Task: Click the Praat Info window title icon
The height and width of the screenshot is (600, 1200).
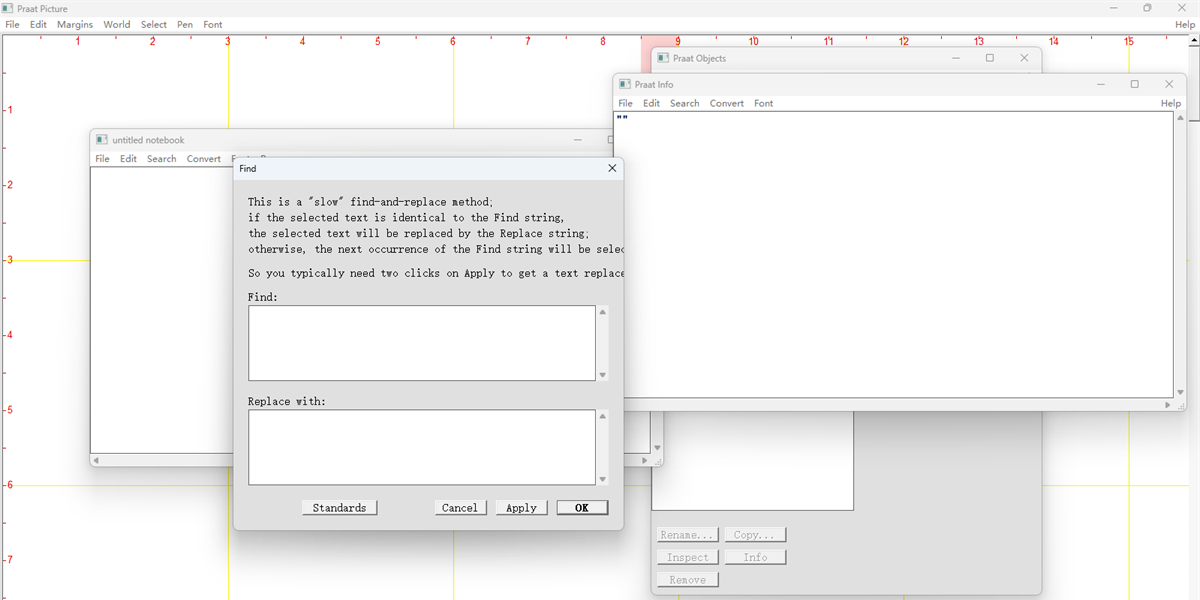Action: coord(625,85)
